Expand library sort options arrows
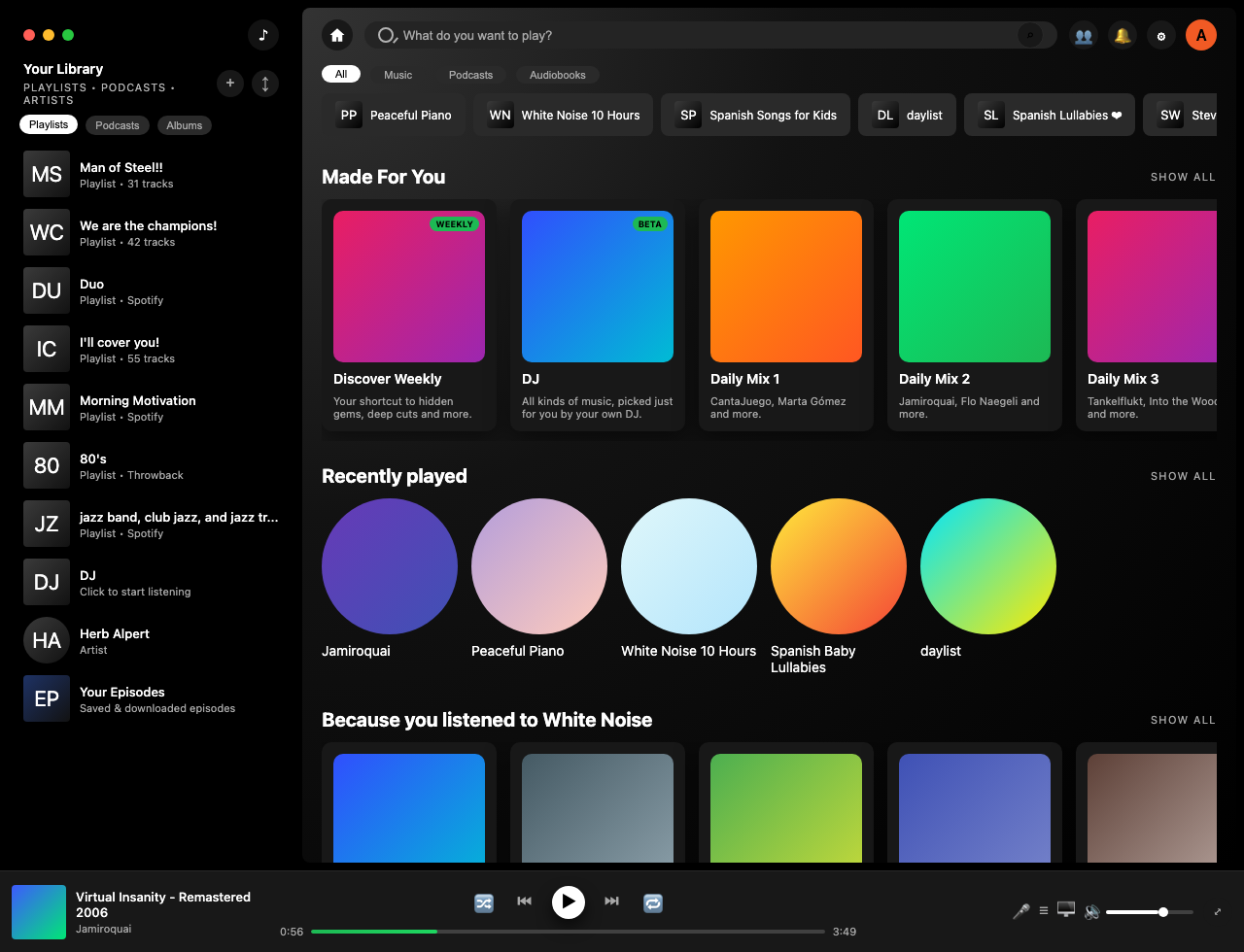 coord(265,84)
